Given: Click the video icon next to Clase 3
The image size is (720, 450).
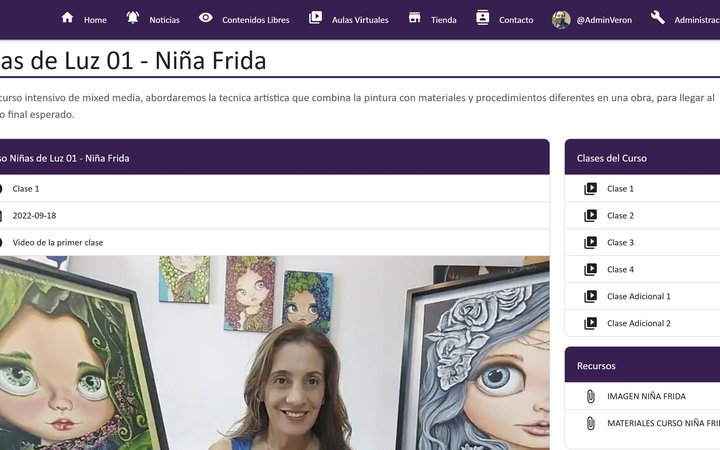Looking at the screenshot, I should [x=591, y=242].
